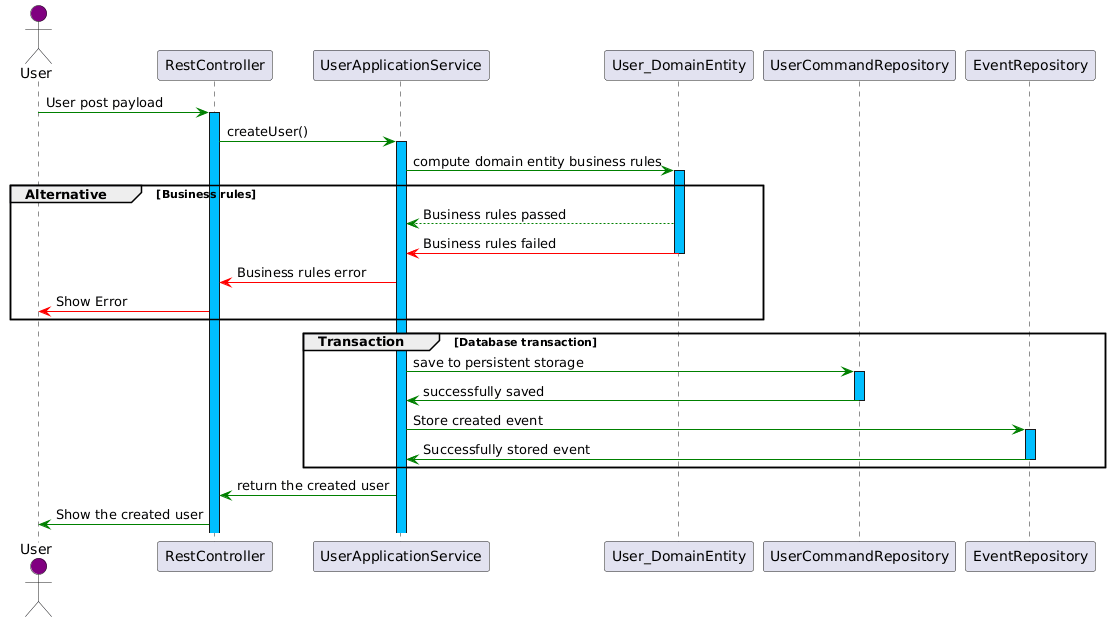Screen dimensions: 1120x623
Task: Select the 'Show Error' message label
Action: (x=91, y=301)
